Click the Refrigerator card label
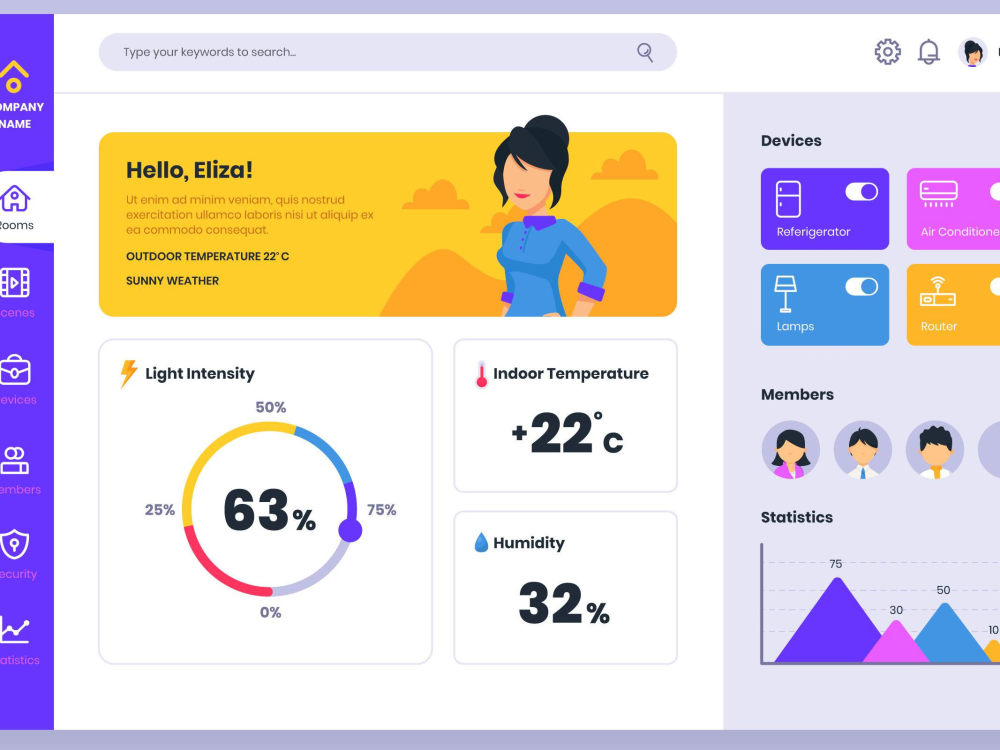This screenshot has width=1000, height=750. pos(813,232)
